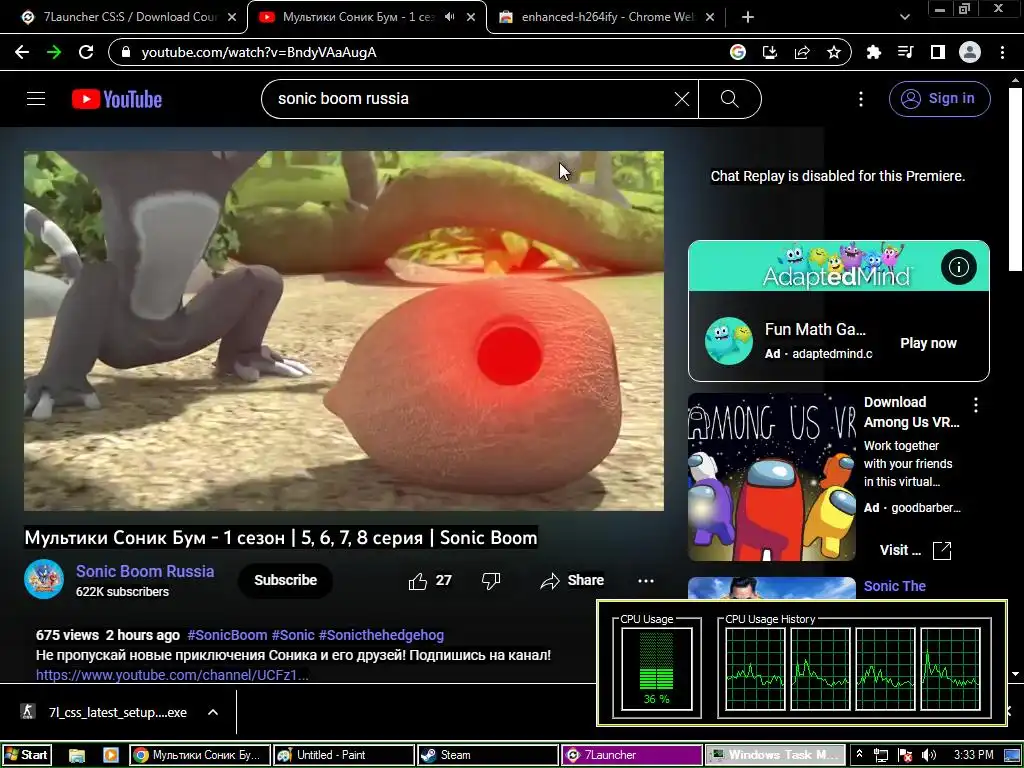Open the file explorer quick launch icon
Viewport: 1024px width, 768px height.
(77, 755)
